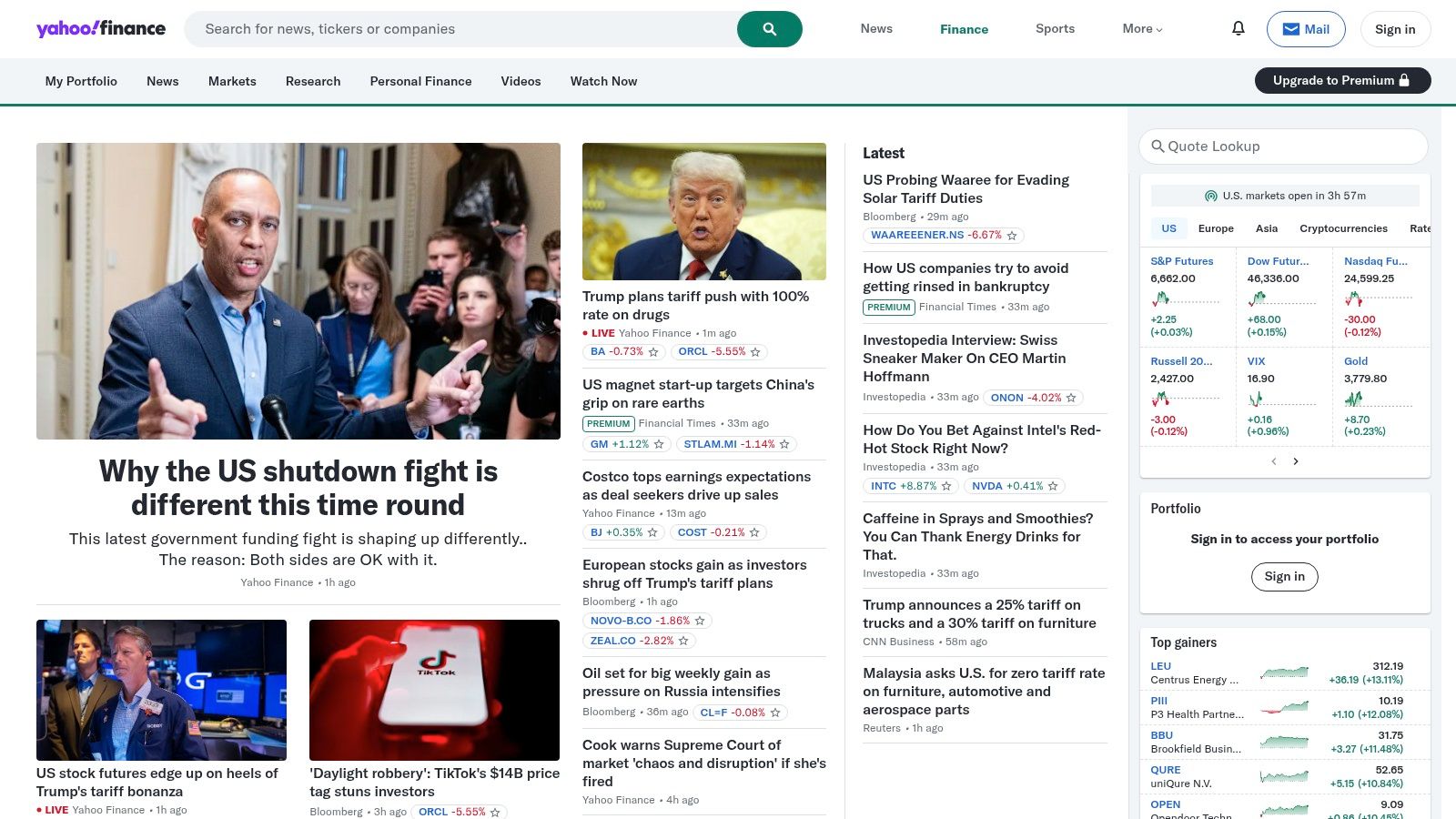Open shutdown fight headline article

click(x=298, y=488)
